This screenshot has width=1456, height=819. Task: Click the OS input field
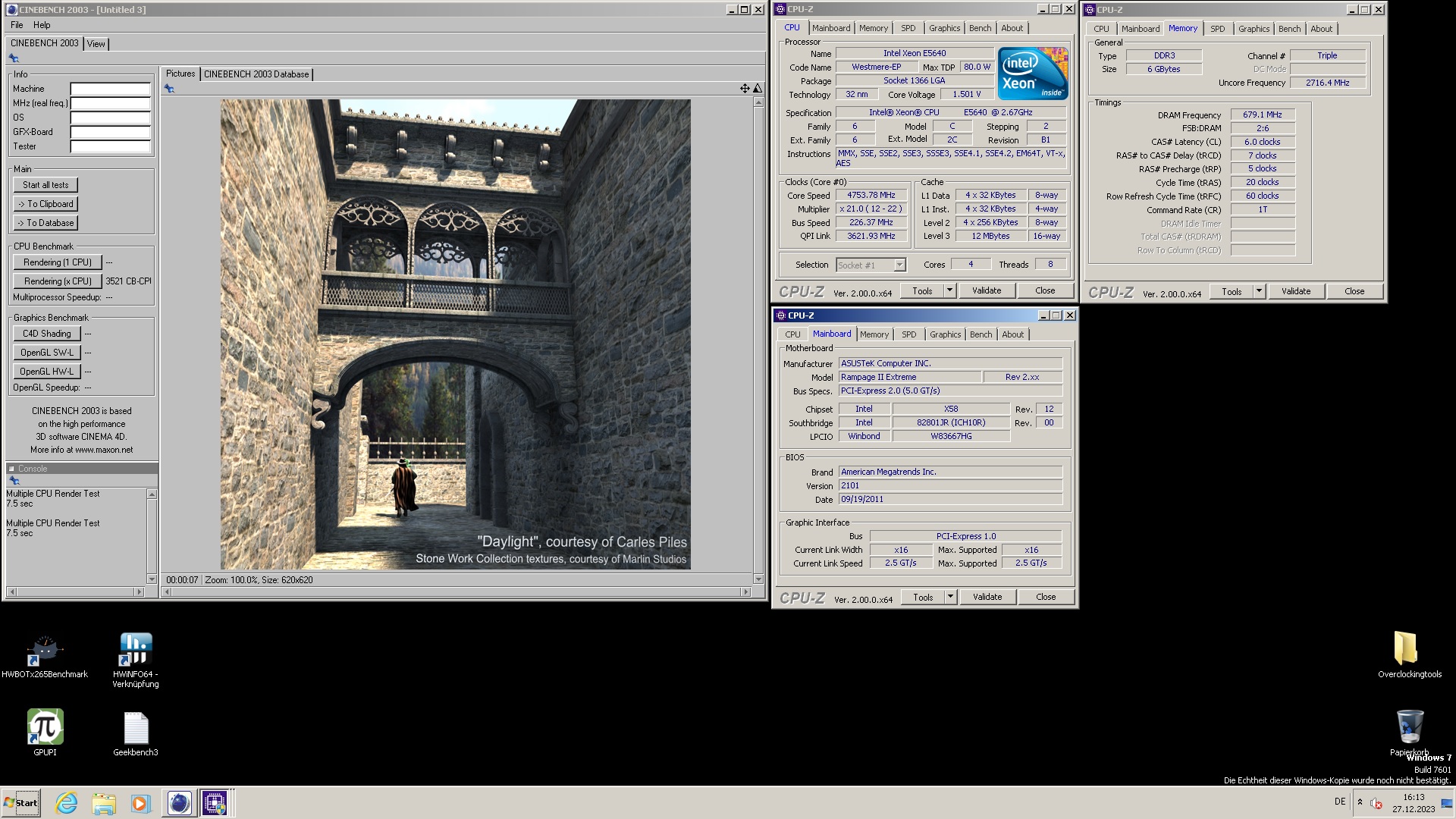[111, 118]
